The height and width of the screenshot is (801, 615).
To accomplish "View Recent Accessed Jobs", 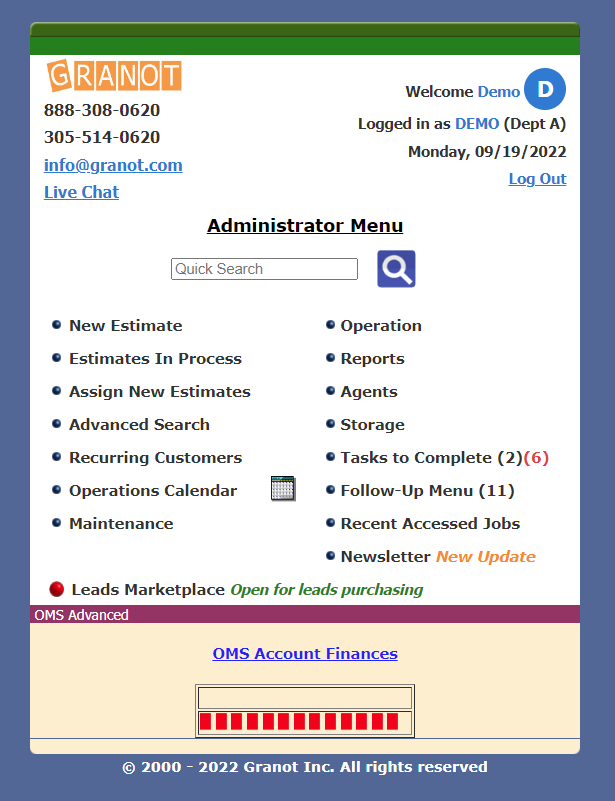I will 430,524.
